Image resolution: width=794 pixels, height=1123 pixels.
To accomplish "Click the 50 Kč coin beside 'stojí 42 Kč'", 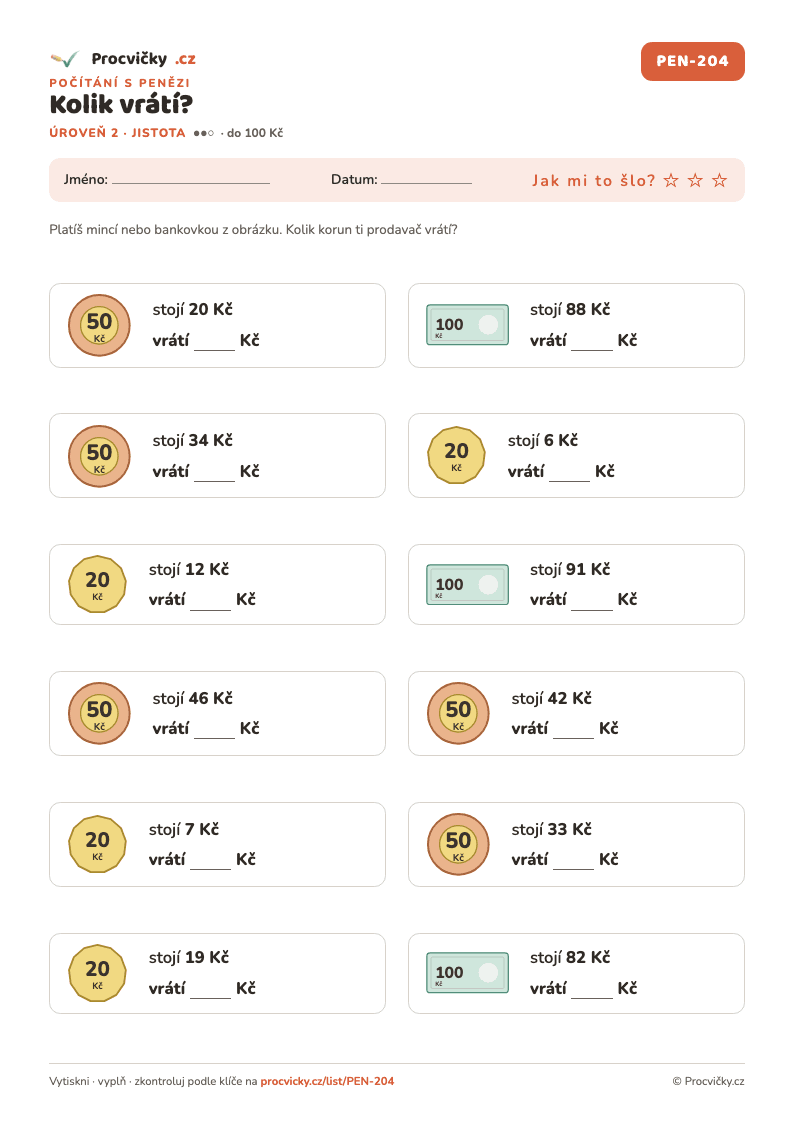I will [458, 713].
